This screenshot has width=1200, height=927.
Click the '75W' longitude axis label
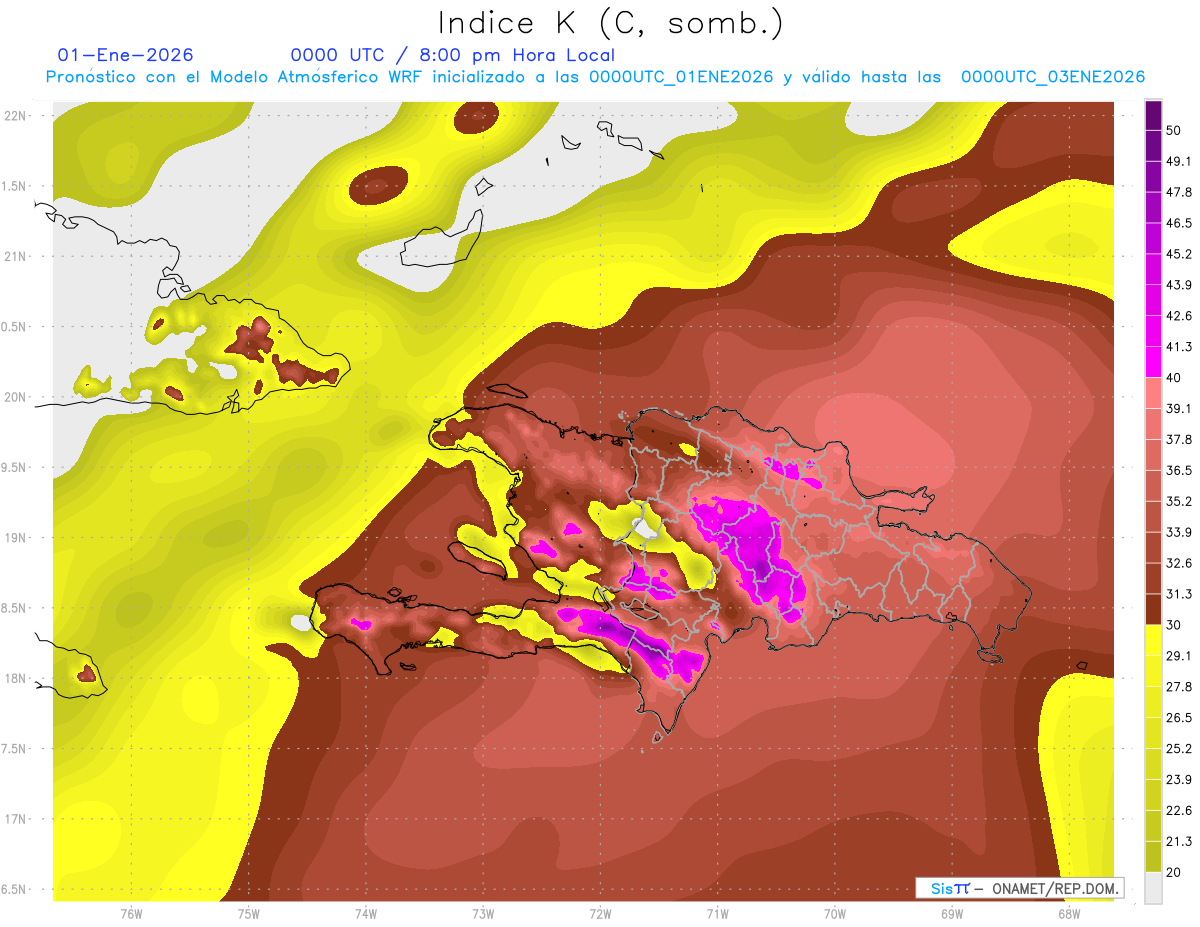(x=249, y=914)
